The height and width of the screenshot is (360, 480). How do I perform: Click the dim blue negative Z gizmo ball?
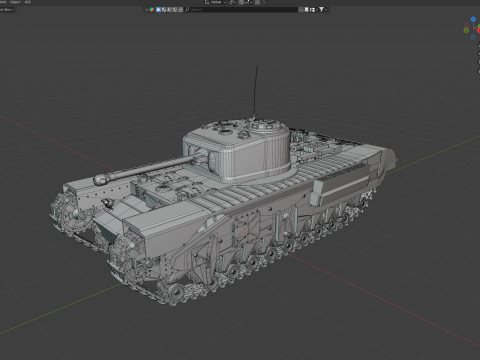[473, 37]
